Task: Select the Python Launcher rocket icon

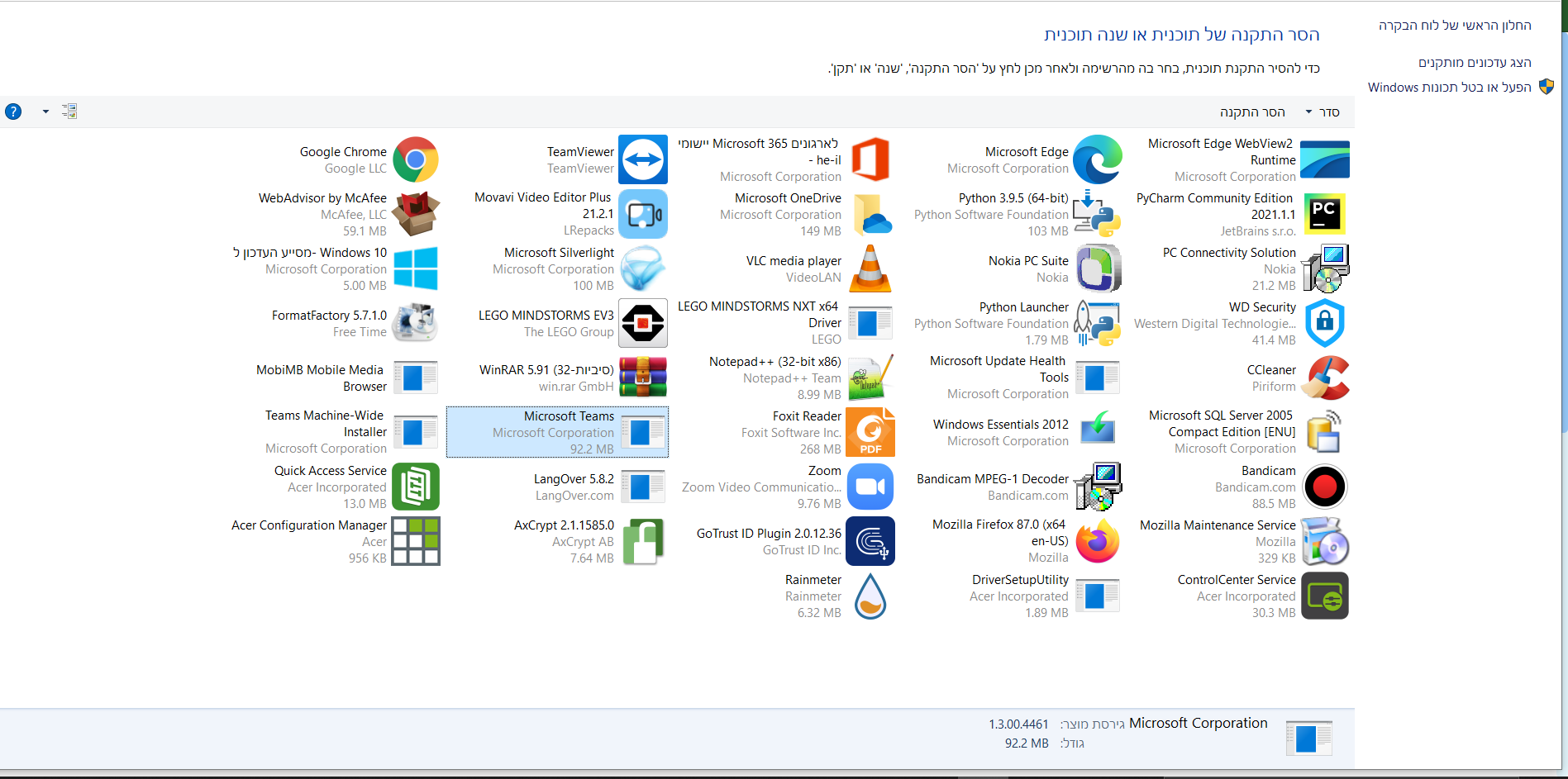Action: pyautogui.click(x=1097, y=323)
